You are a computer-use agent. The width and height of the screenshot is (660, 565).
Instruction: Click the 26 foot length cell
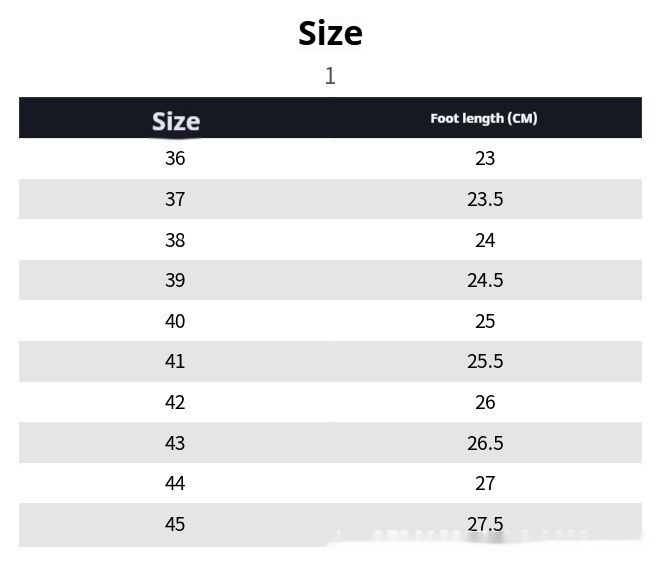point(485,402)
